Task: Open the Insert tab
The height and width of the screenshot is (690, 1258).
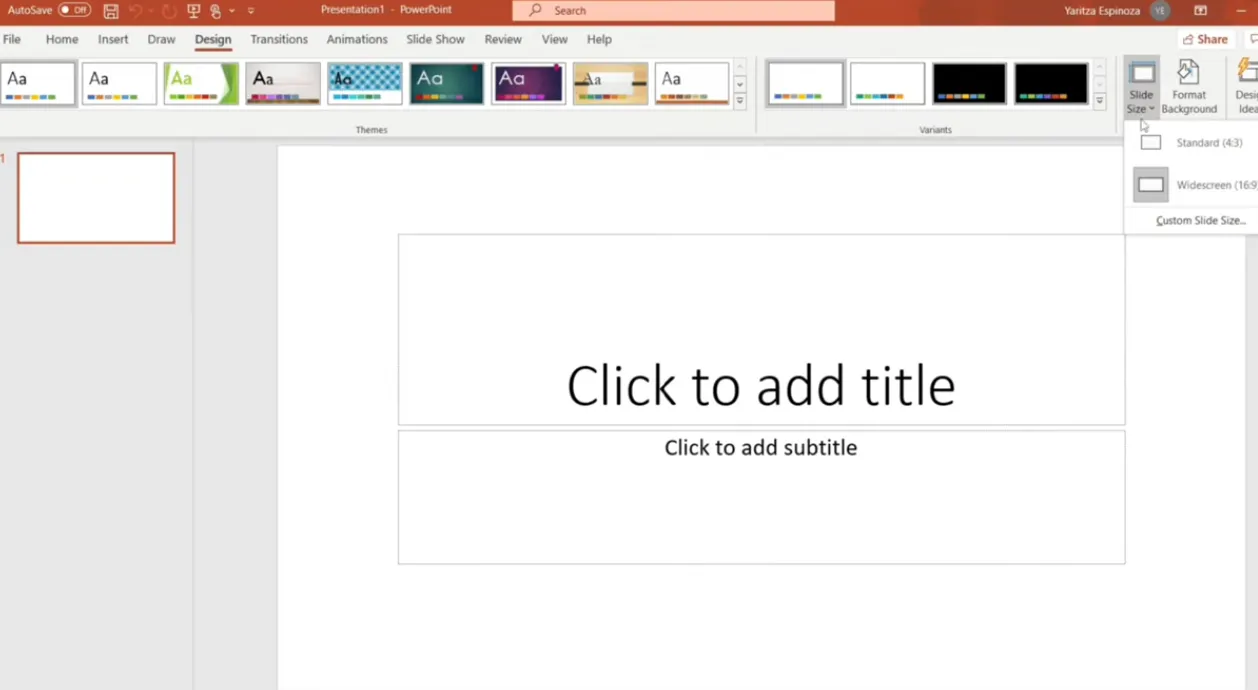Action: click(113, 39)
